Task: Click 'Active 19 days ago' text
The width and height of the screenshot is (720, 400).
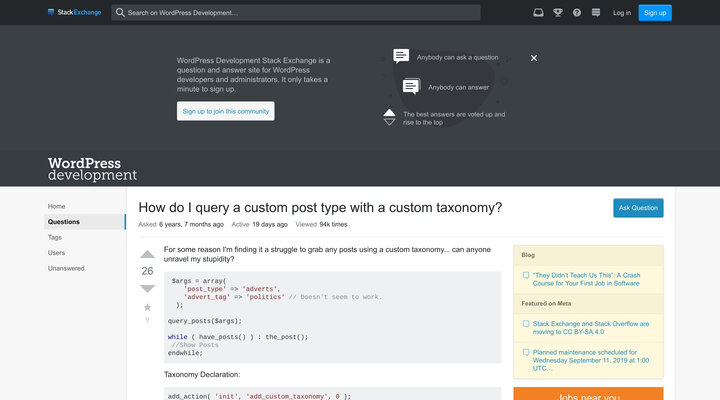Action: point(259,225)
